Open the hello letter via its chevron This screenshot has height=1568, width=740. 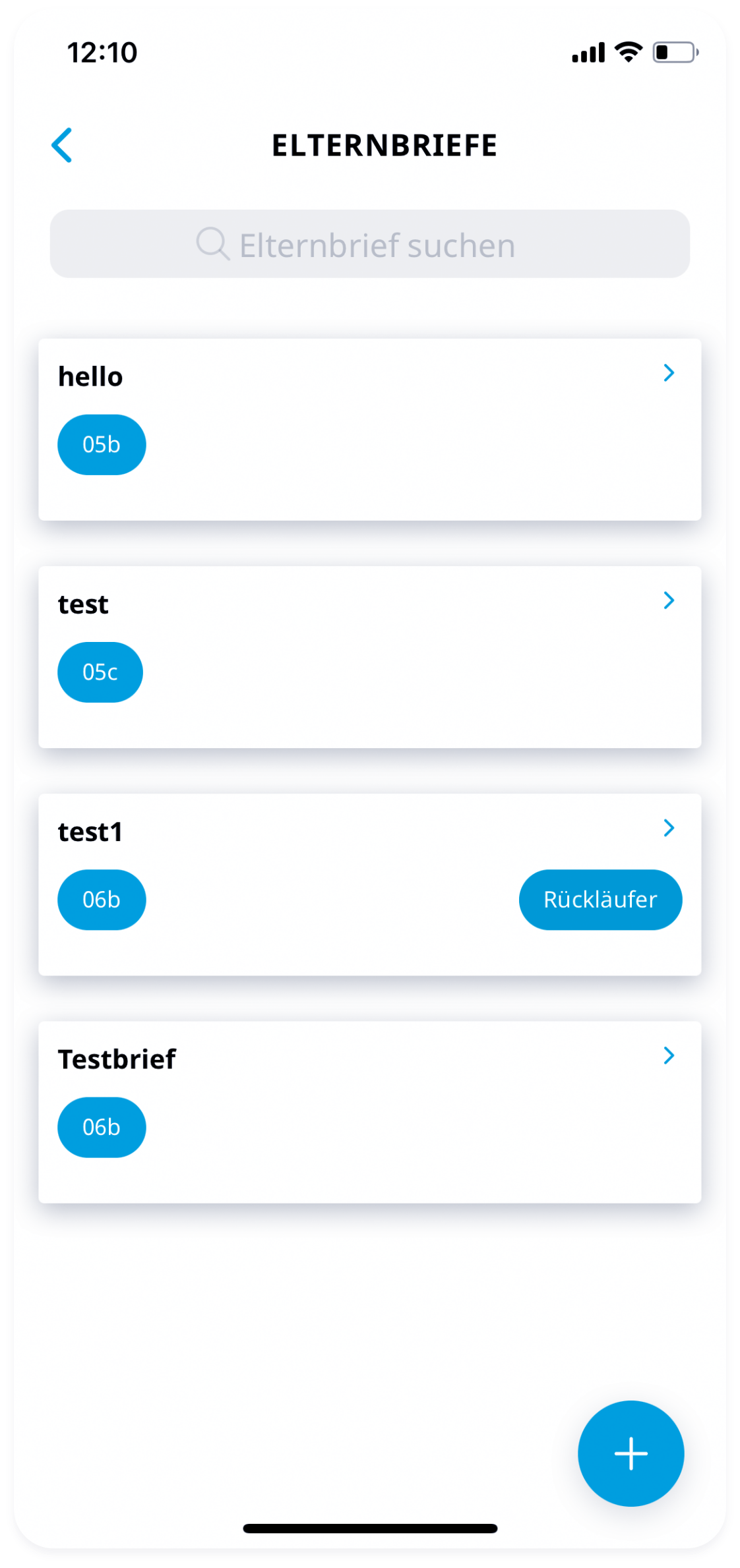click(x=669, y=373)
